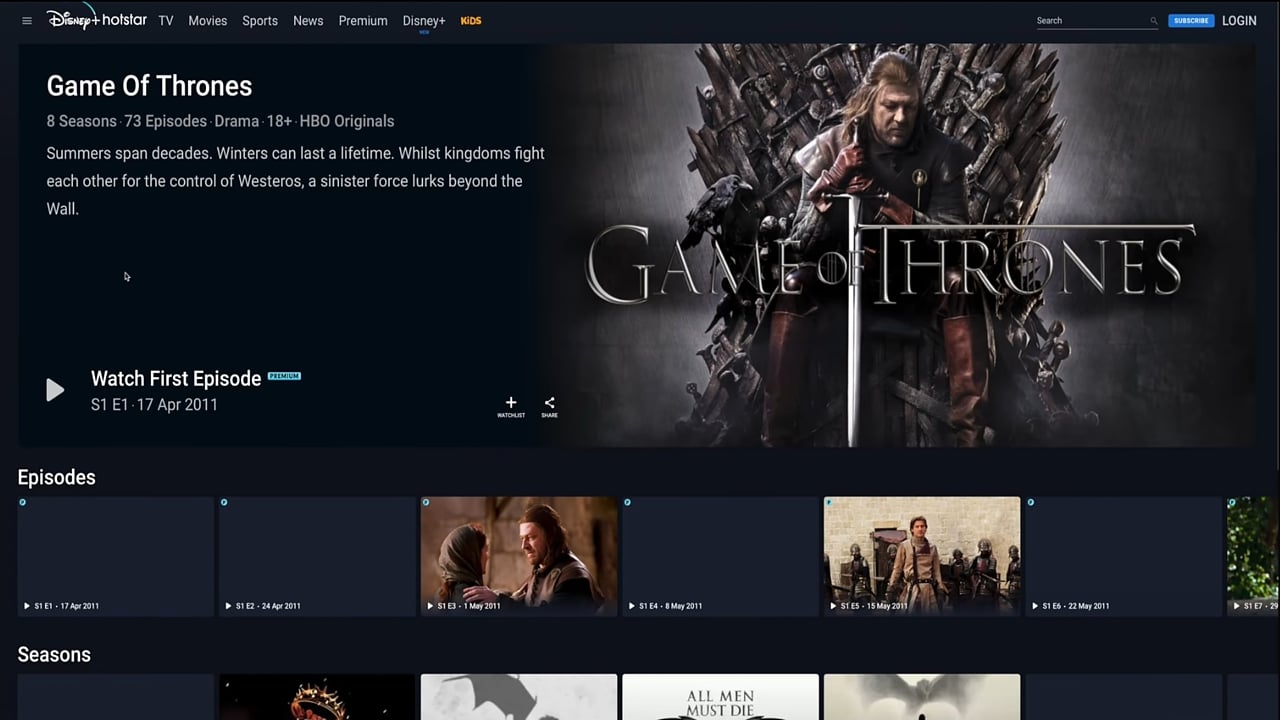Play the first episode

pyautogui.click(x=55, y=390)
